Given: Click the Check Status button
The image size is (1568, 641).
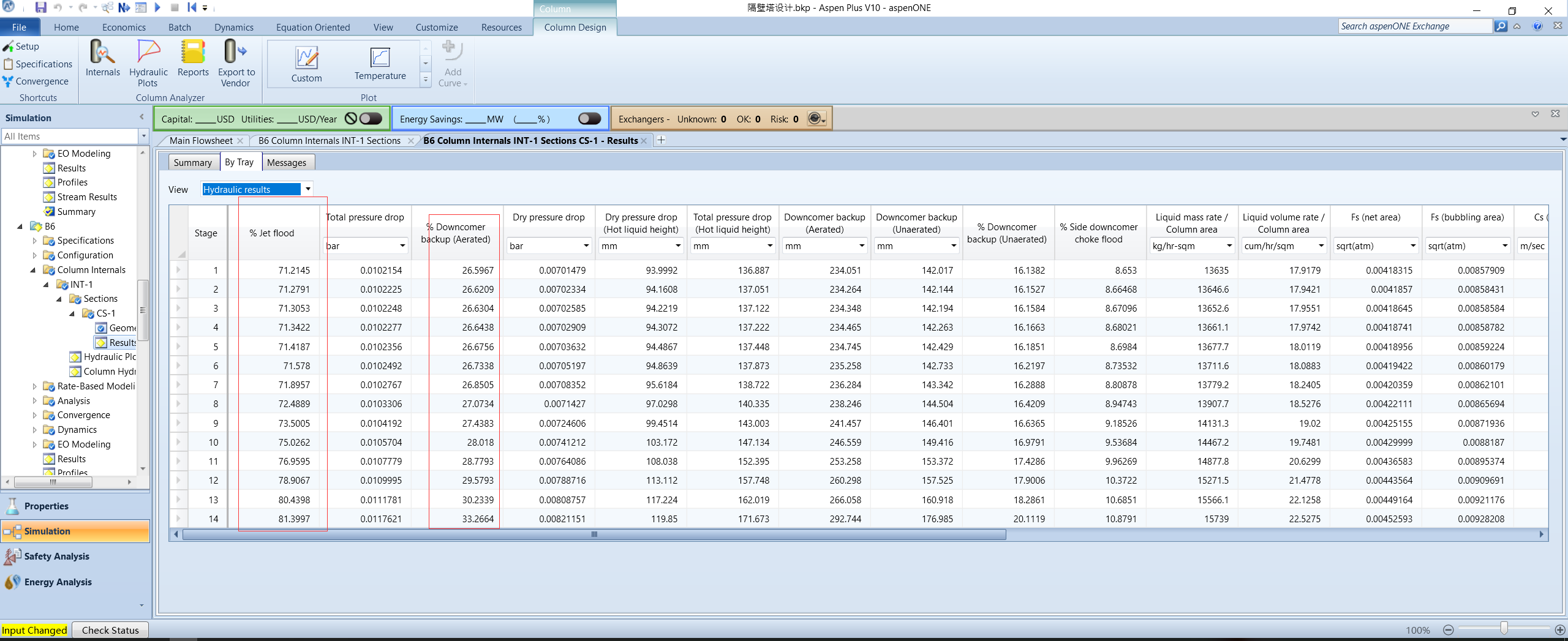Looking at the screenshot, I should point(110,630).
